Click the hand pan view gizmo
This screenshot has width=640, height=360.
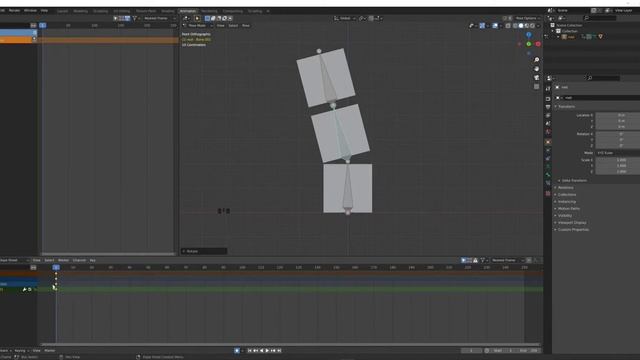point(536,69)
